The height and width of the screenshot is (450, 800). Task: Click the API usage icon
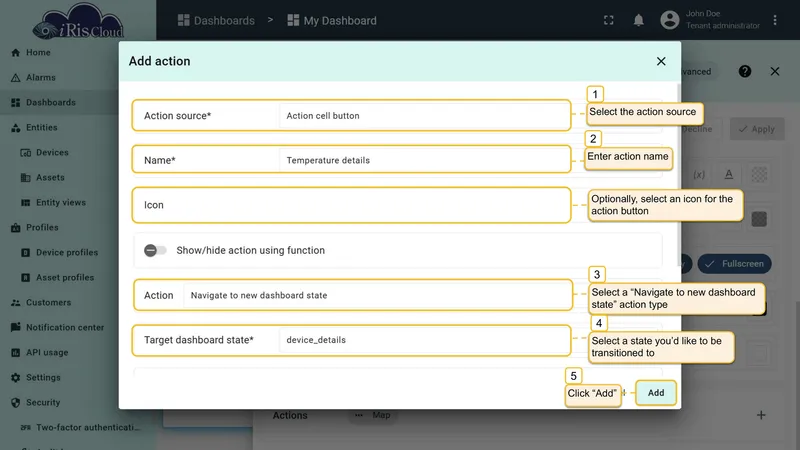point(15,353)
